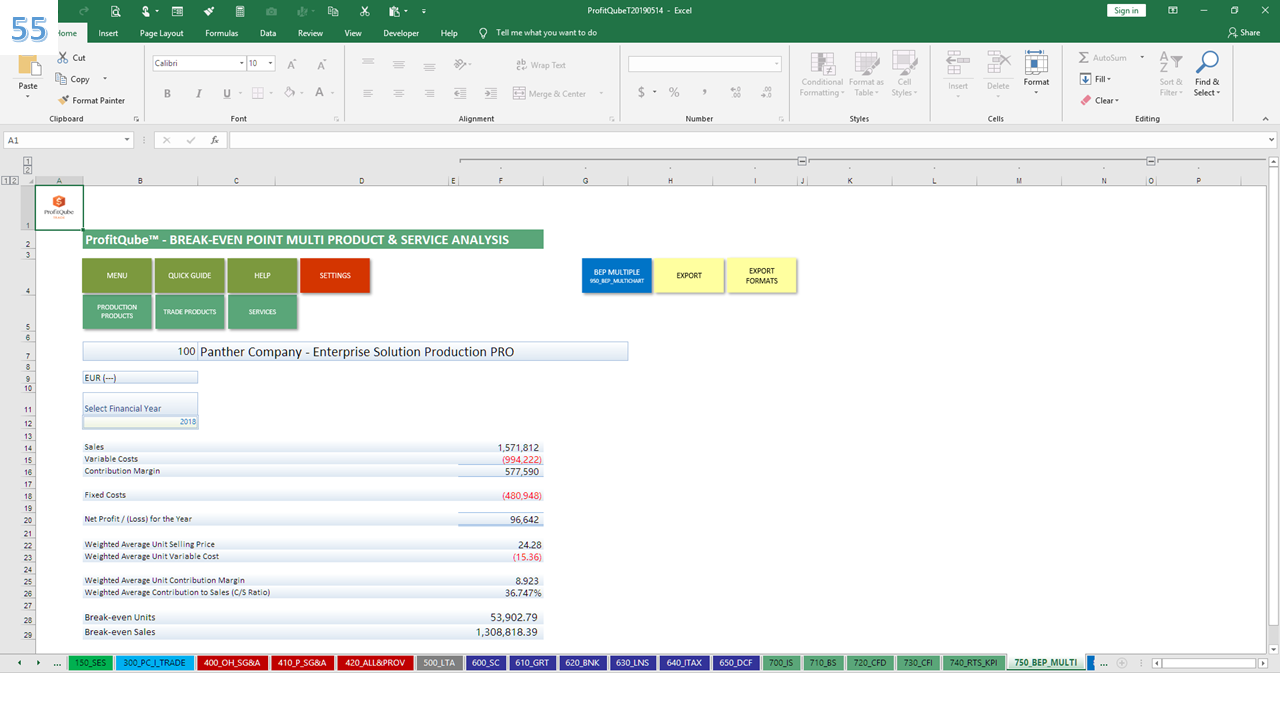This screenshot has height=720, width=1280.
Task: Click the Share button
Action: tap(1245, 33)
